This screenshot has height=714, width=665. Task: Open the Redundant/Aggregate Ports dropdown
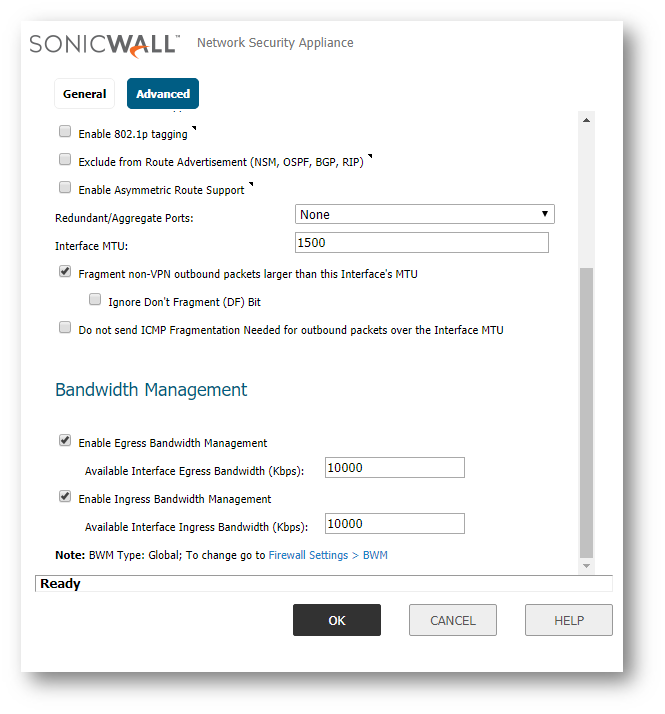pos(425,214)
